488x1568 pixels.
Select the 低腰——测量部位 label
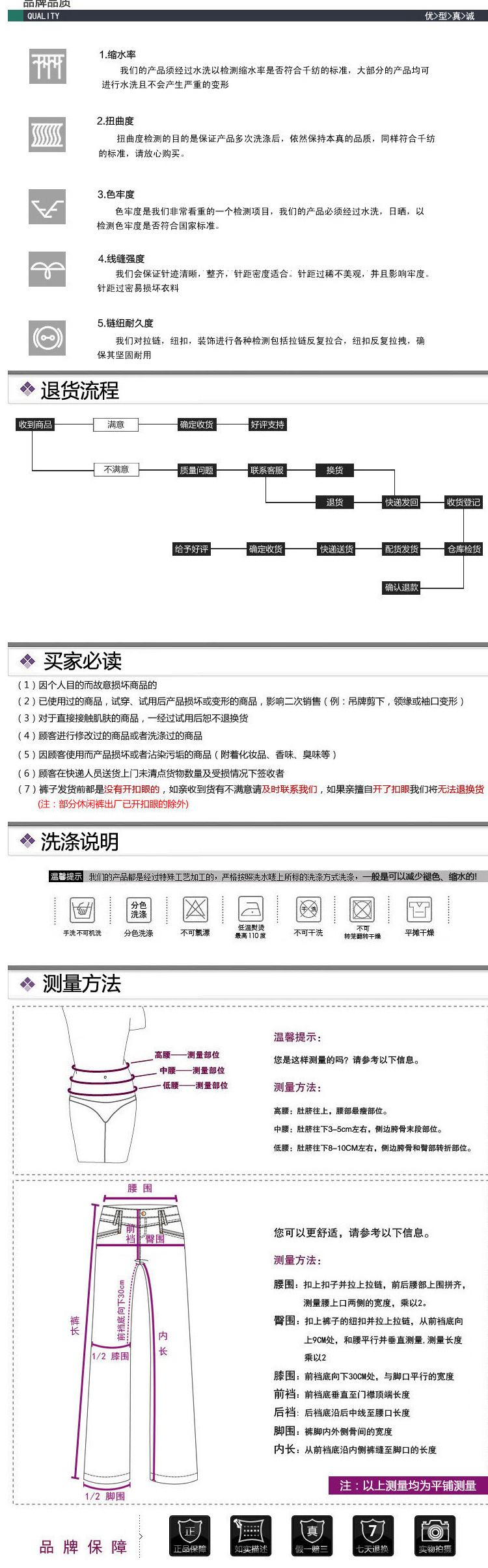[x=195, y=1085]
